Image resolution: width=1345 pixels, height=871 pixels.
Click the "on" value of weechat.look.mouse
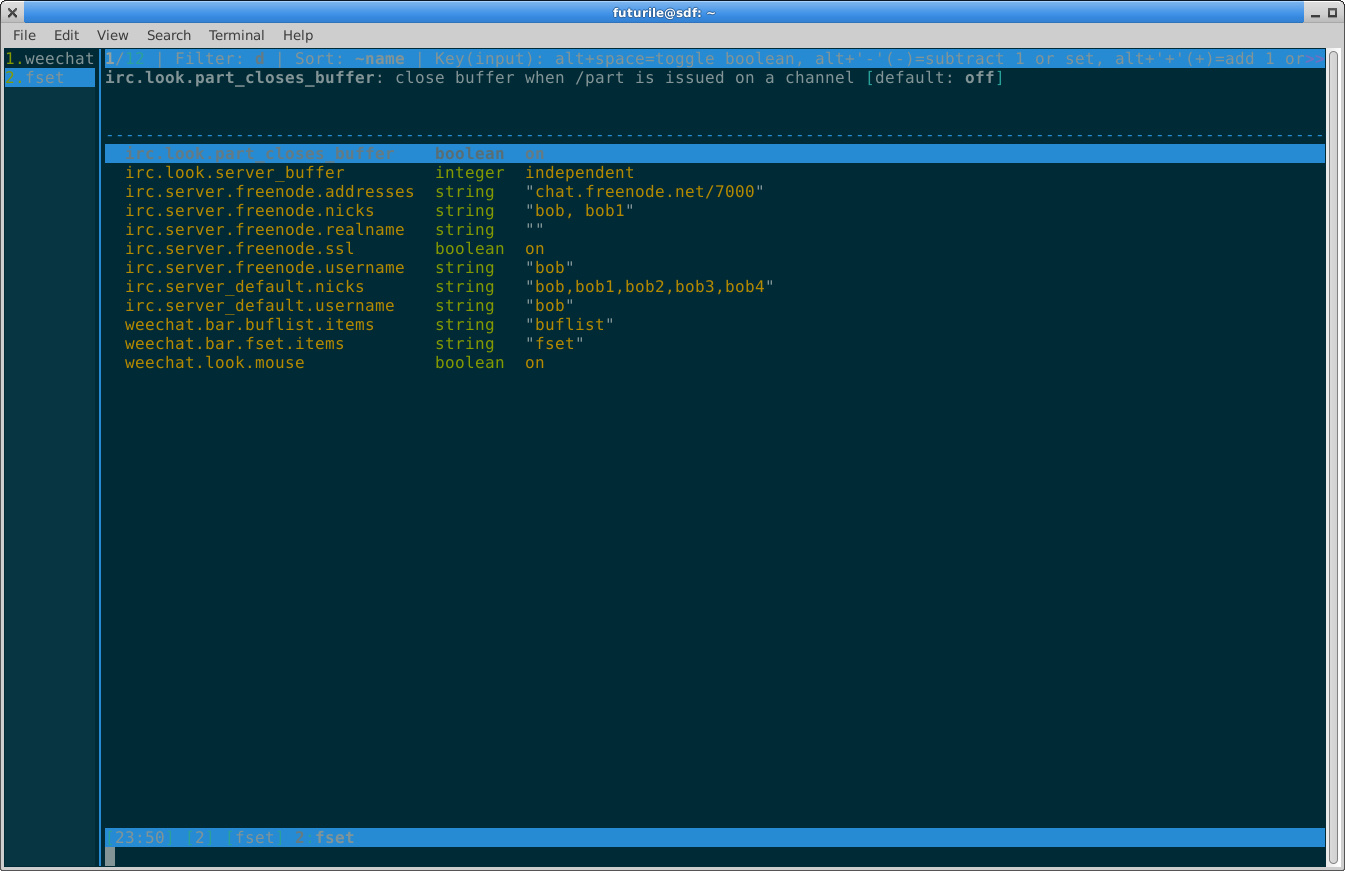coord(535,363)
